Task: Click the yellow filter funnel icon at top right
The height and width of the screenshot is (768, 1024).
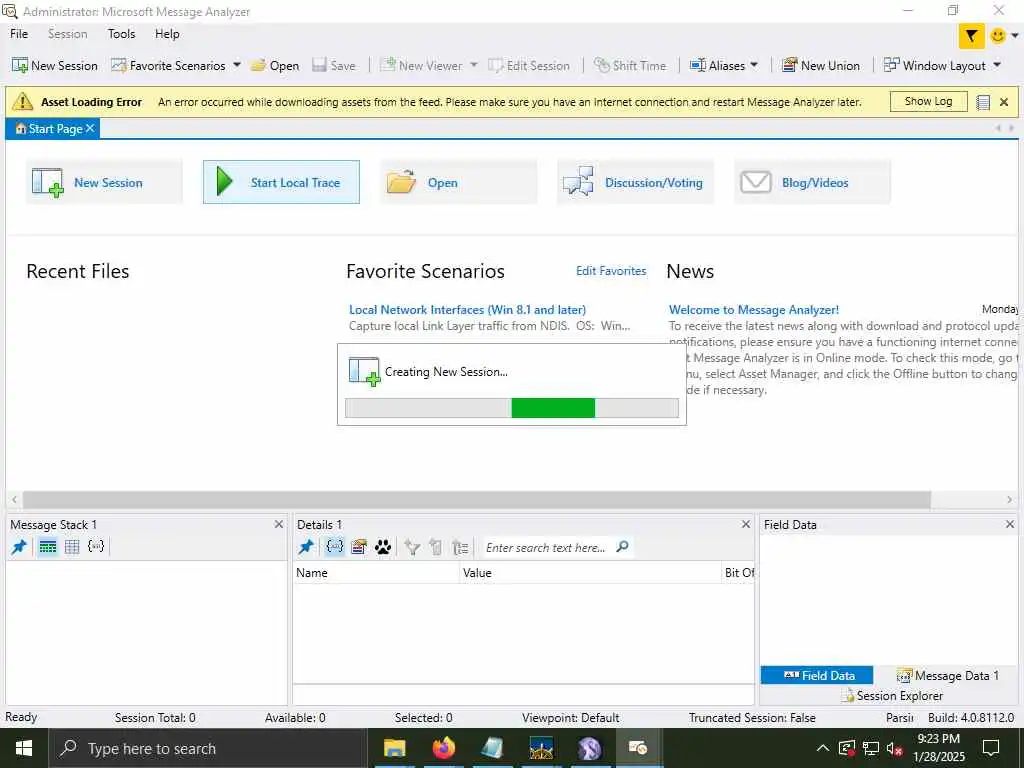Action: tap(971, 36)
